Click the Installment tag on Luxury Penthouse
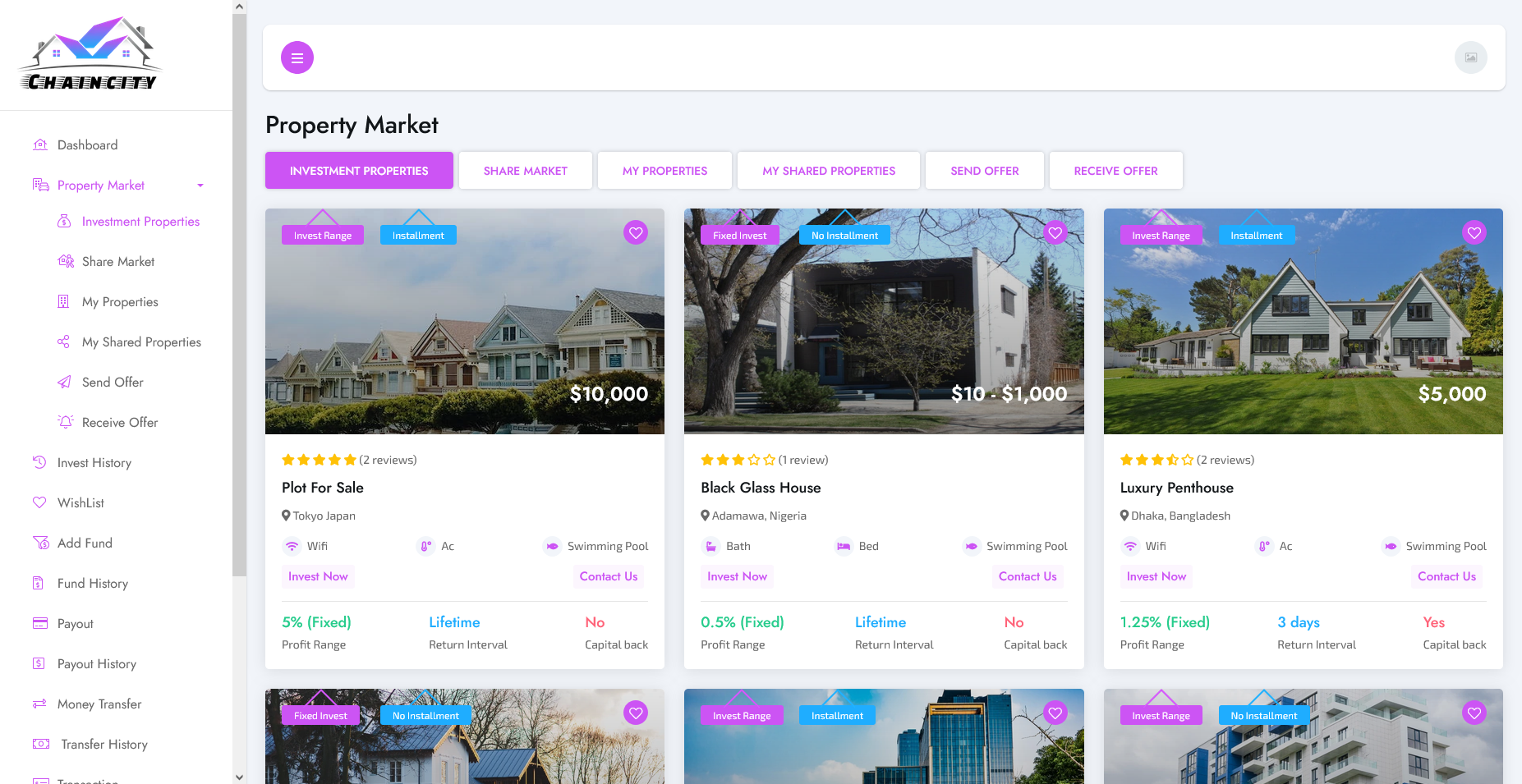The image size is (1522, 784). point(1257,236)
